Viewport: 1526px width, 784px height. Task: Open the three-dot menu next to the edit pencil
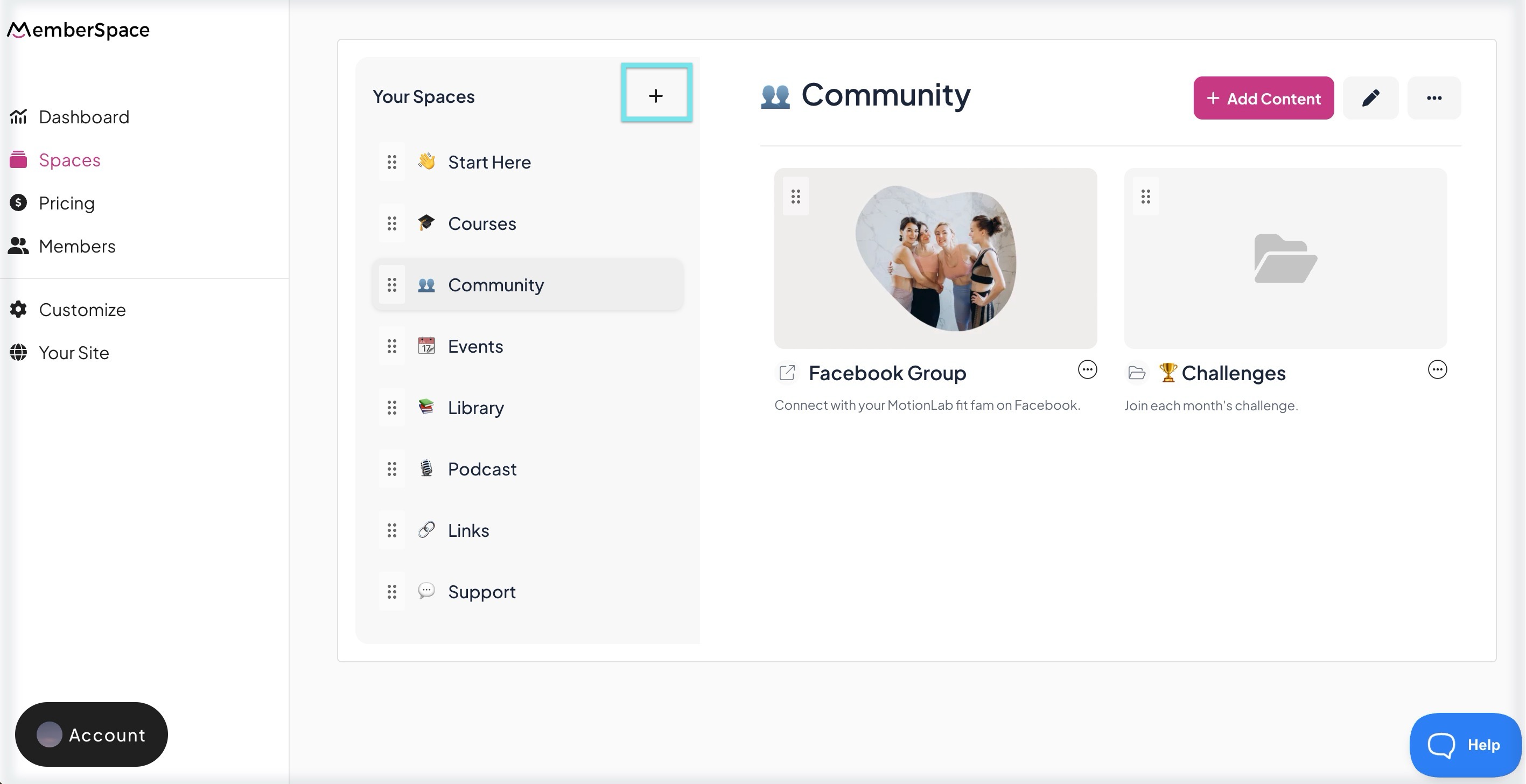pyautogui.click(x=1433, y=99)
